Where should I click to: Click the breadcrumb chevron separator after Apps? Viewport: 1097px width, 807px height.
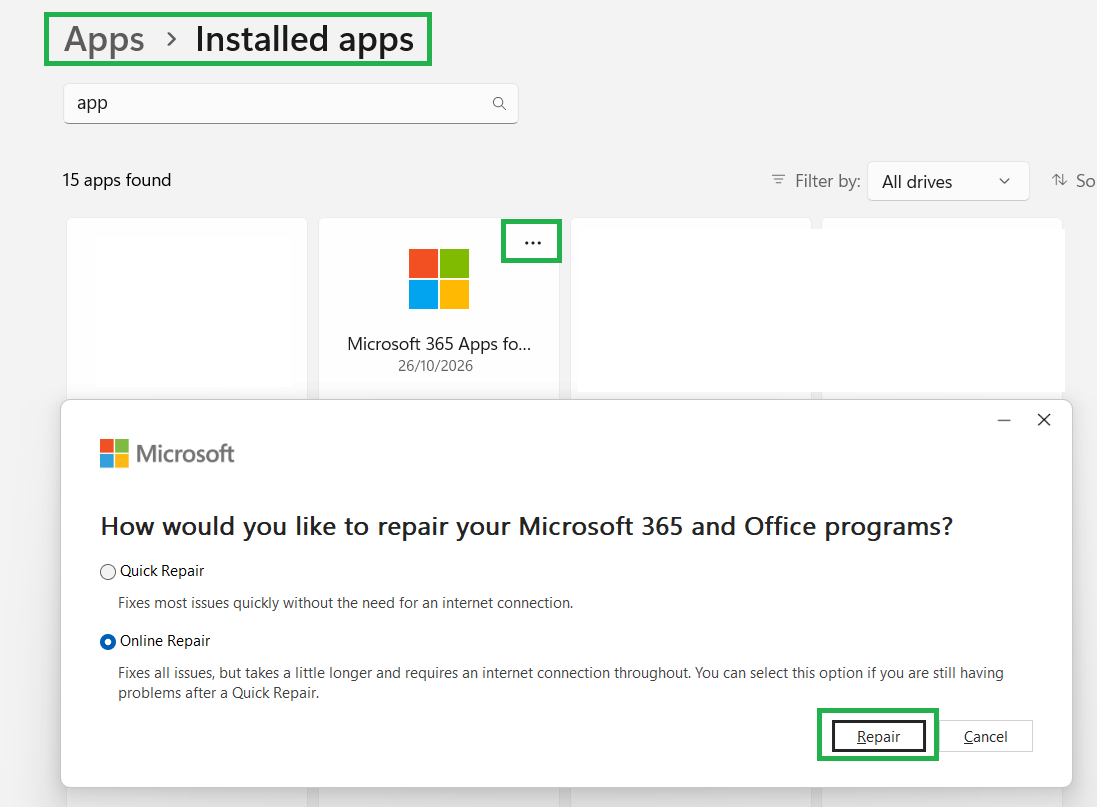(171, 39)
